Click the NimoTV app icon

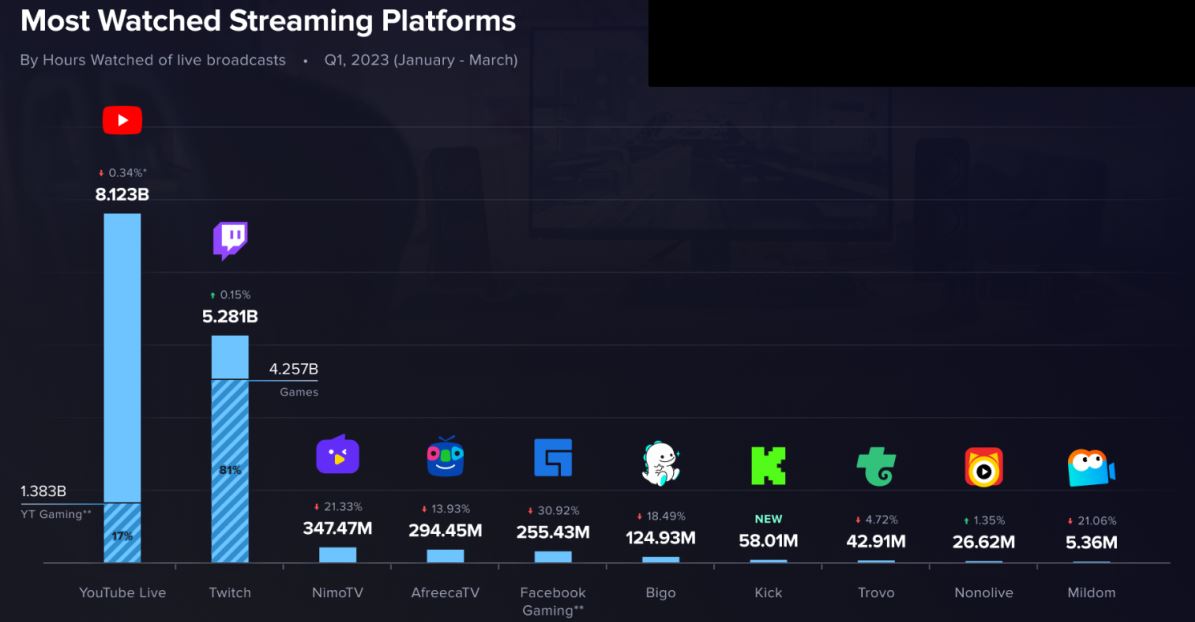coord(337,455)
